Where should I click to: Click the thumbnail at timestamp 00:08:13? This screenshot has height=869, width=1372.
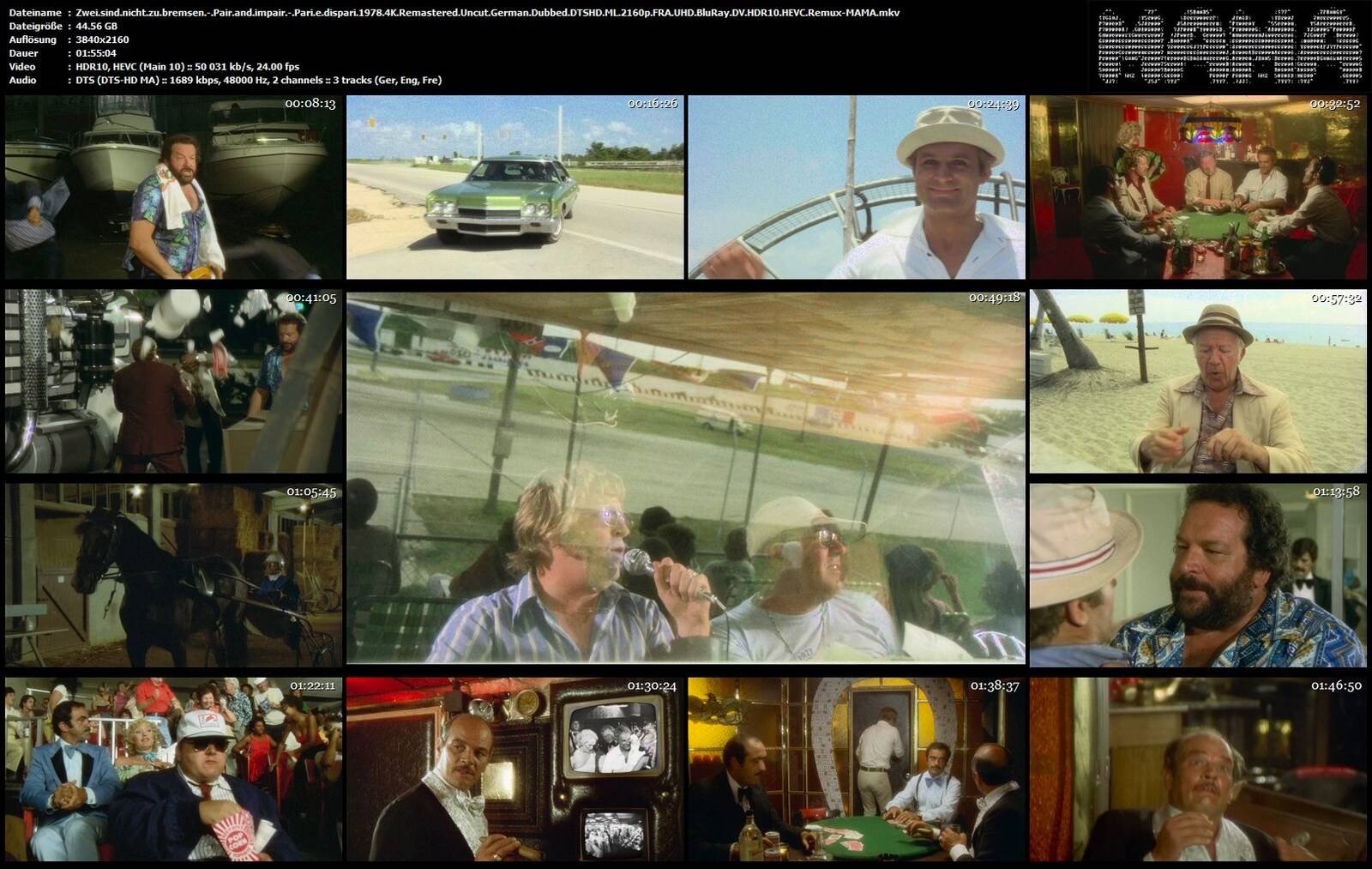[173, 187]
